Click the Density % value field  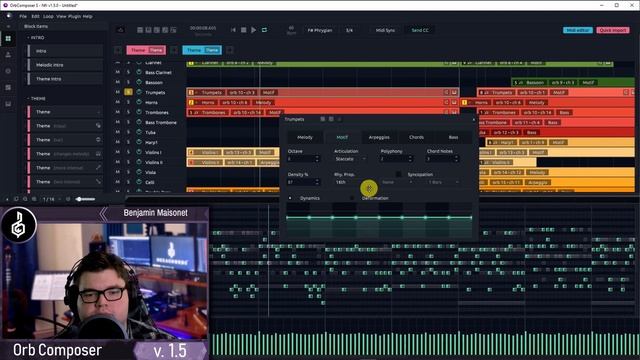coord(301,182)
